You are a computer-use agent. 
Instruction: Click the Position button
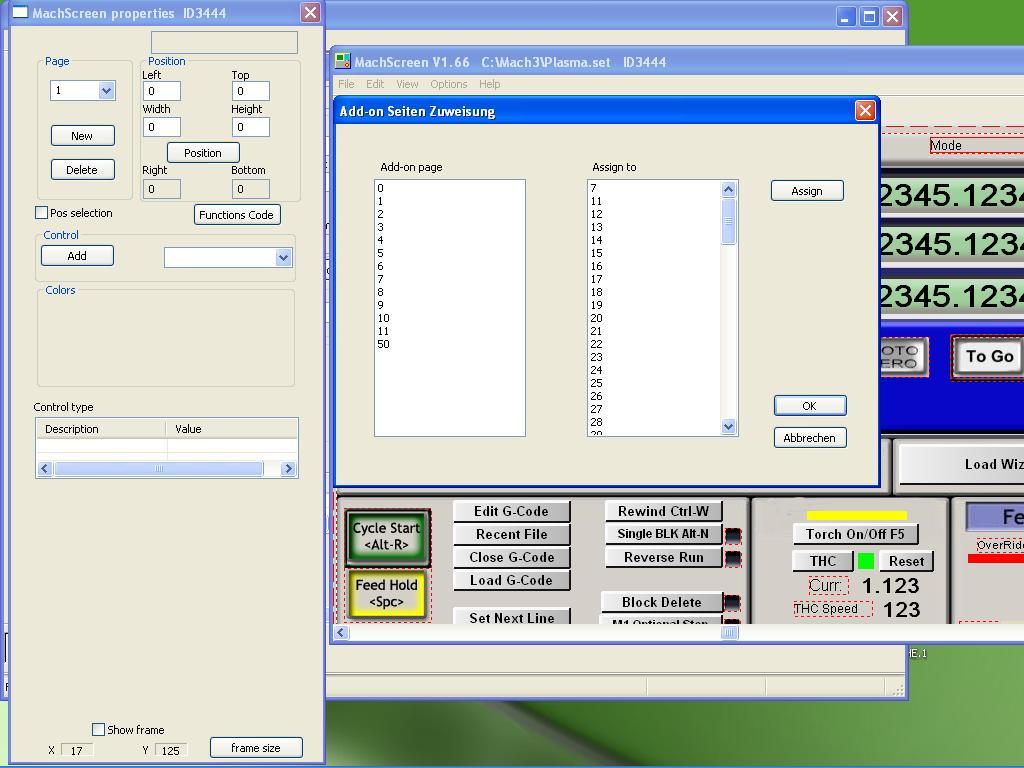click(203, 153)
